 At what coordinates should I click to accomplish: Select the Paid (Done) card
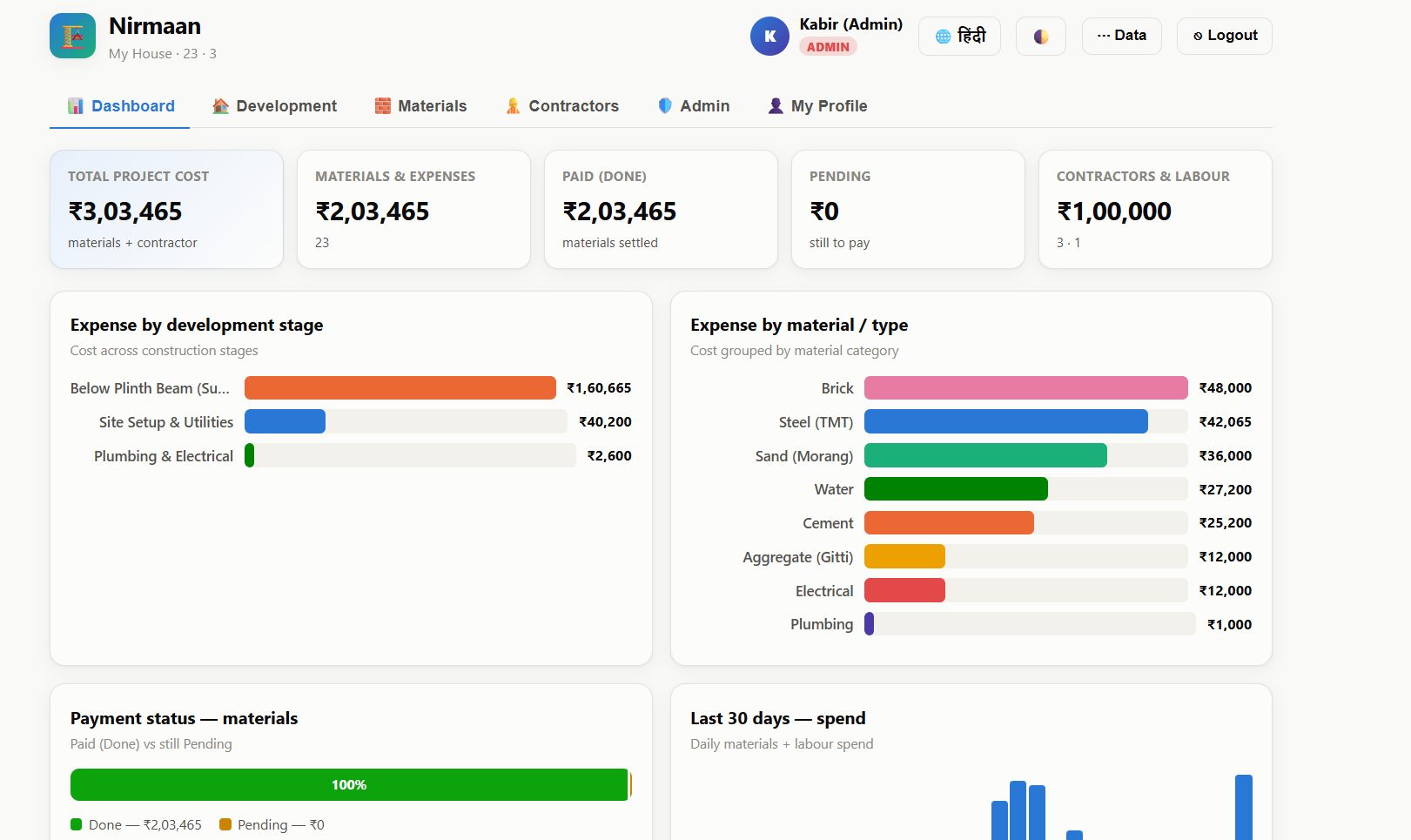pyautogui.click(x=661, y=210)
